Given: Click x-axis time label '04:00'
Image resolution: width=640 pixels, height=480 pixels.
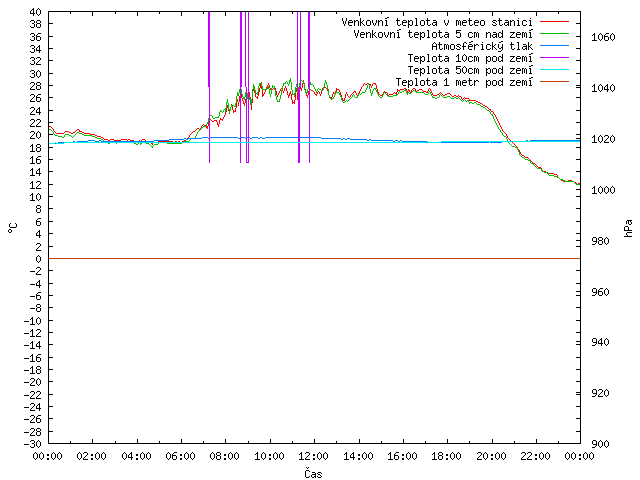Looking at the screenshot, I should [136, 456].
